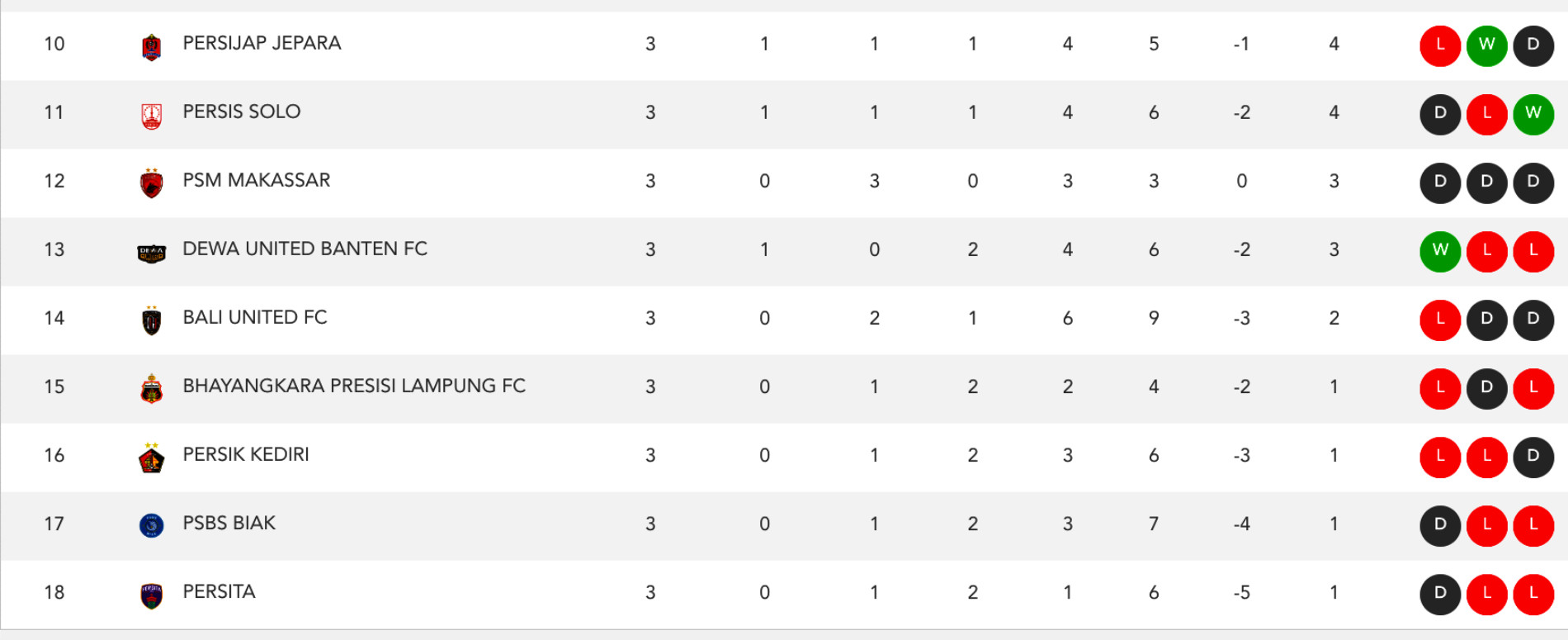This screenshot has width=1568, height=640.
Task: Click the Bali United FC crest
Action: 151,320
